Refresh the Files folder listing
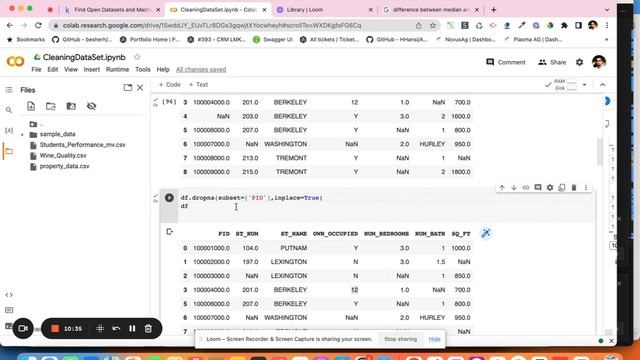The height and width of the screenshot is (360, 640). click(51, 106)
